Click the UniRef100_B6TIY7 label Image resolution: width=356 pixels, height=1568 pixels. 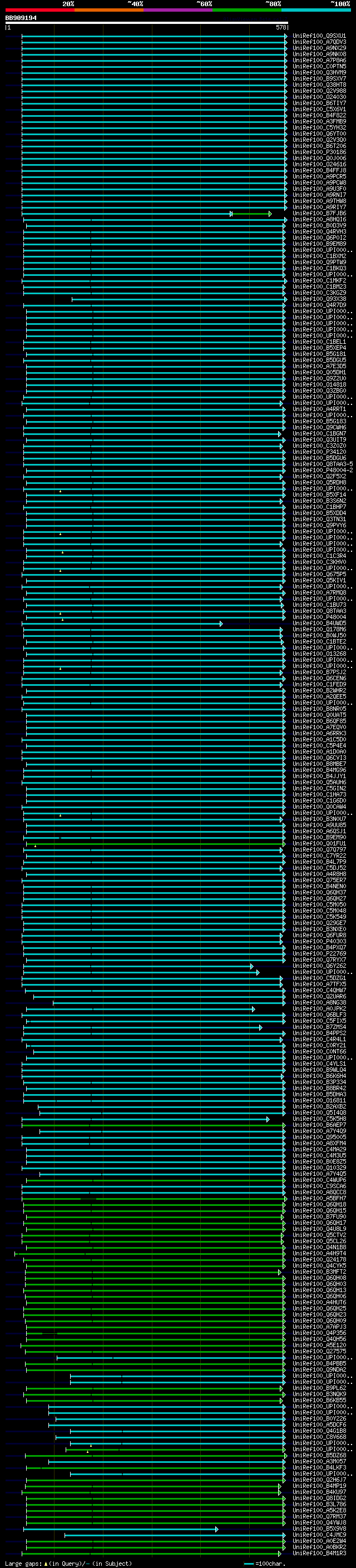point(319,103)
